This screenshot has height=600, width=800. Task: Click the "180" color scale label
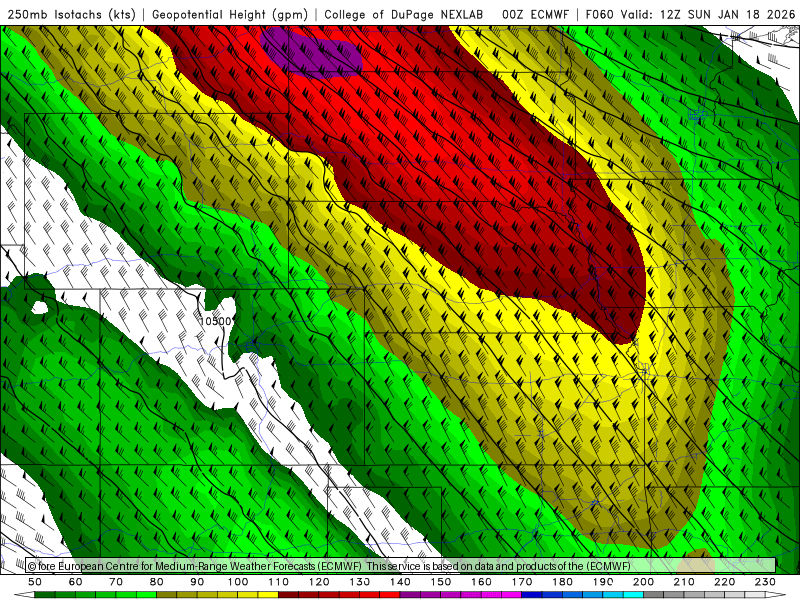[x=562, y=582]
